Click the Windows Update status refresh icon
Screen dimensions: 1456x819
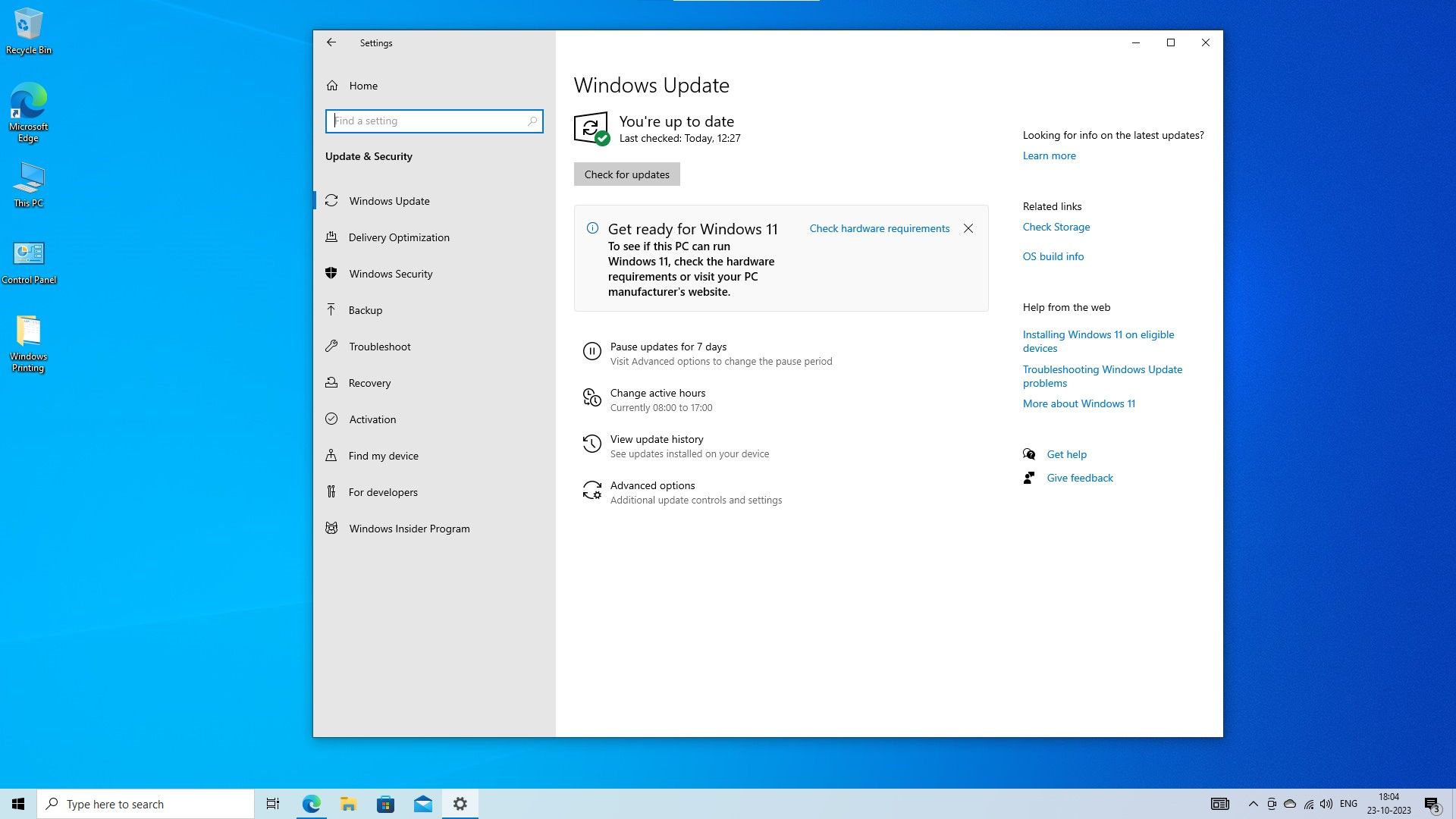[x=591, y=128]
